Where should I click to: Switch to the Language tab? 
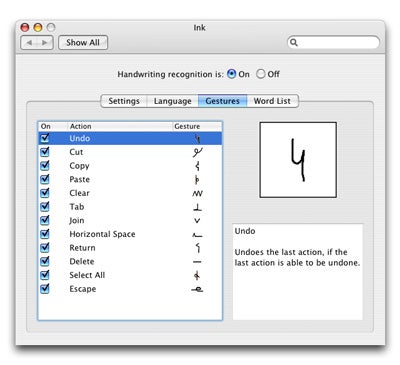173,101
